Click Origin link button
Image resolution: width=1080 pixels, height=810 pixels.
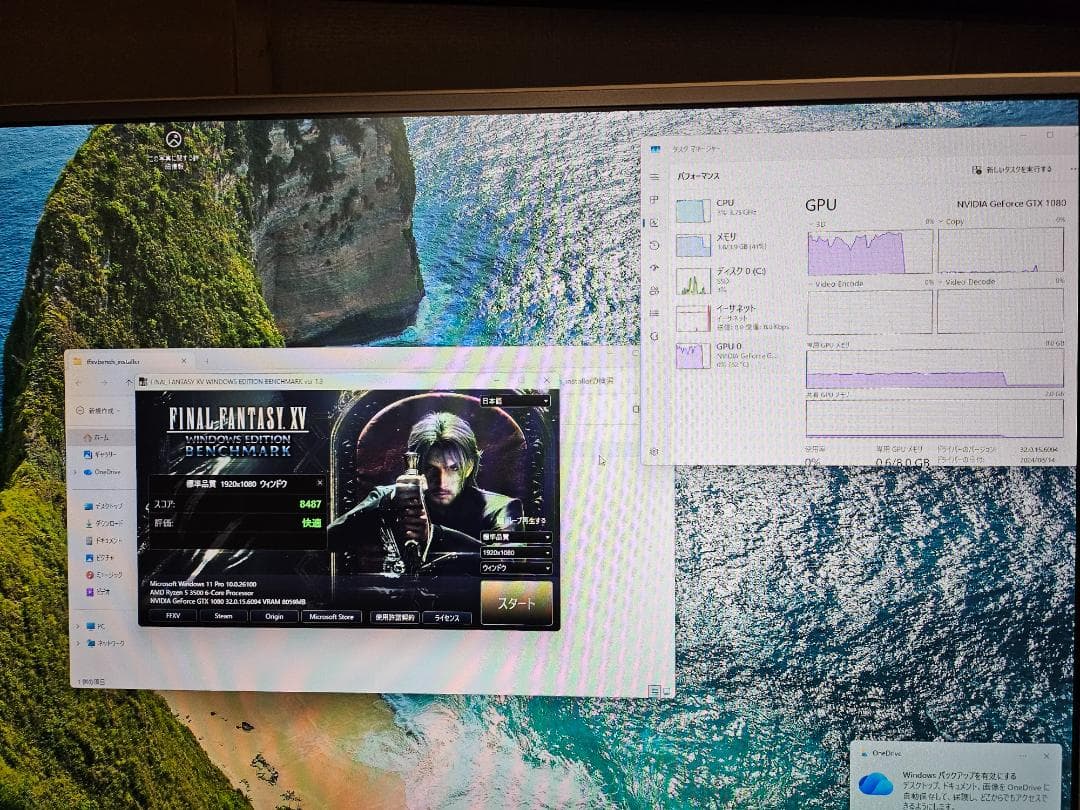point(274,616)
